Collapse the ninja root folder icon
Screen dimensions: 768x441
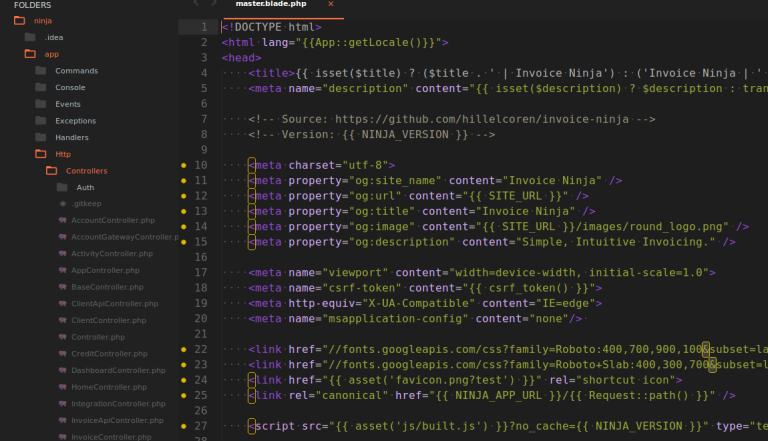(20, 21)
